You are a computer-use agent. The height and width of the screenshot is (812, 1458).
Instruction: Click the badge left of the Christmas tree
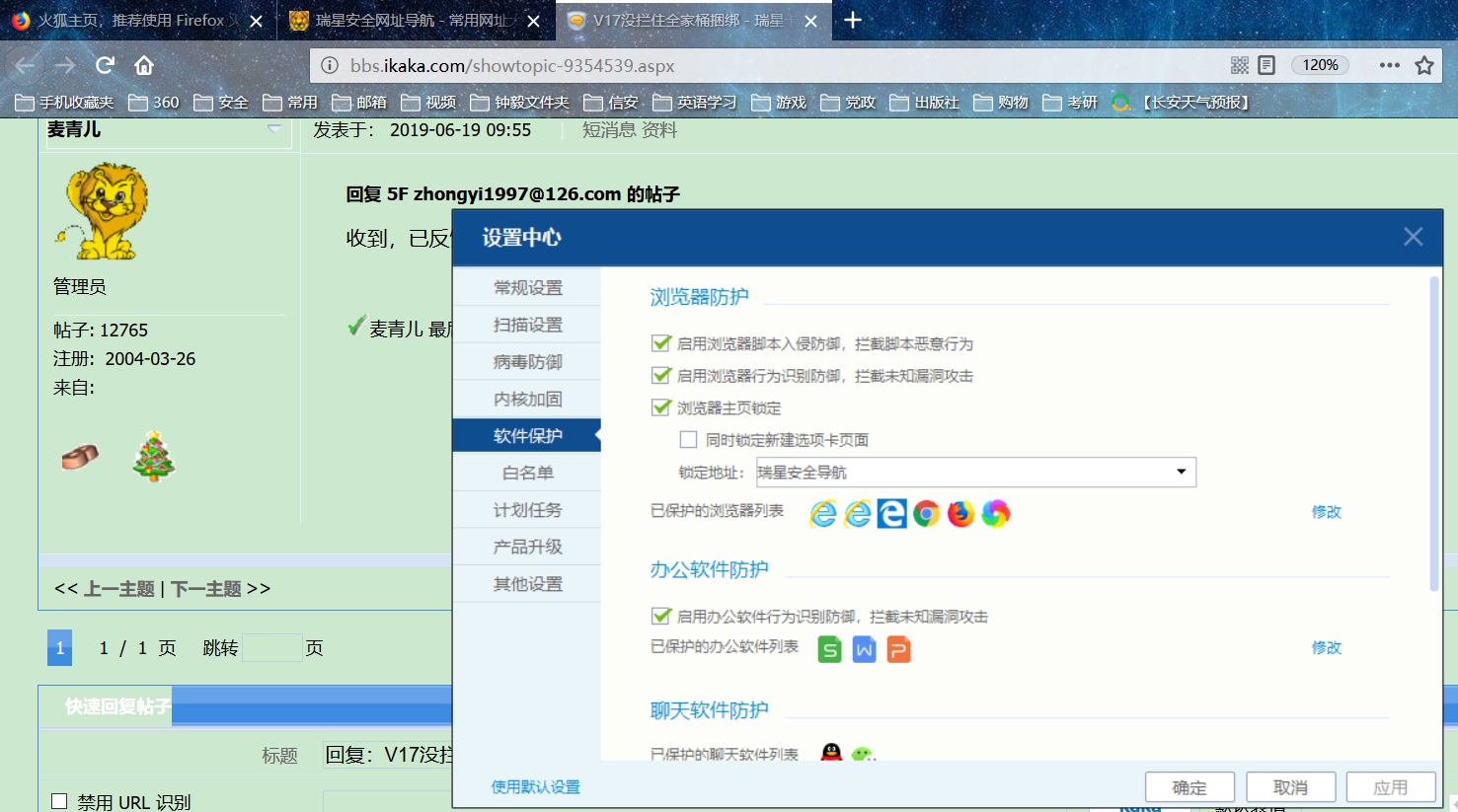coord(80,457)
